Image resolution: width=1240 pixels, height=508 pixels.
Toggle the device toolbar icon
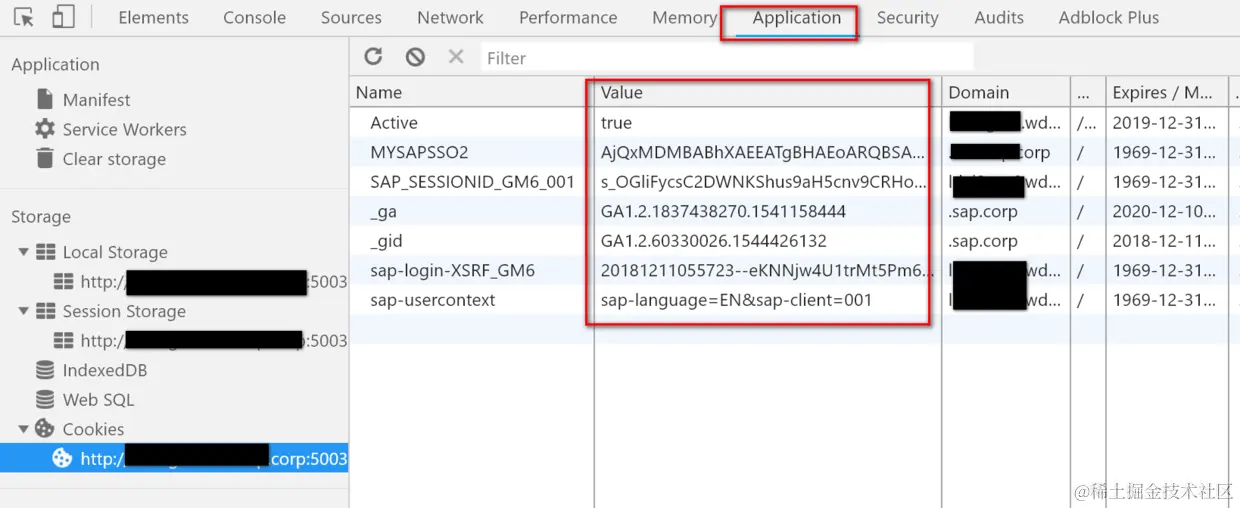pos(63,17)
